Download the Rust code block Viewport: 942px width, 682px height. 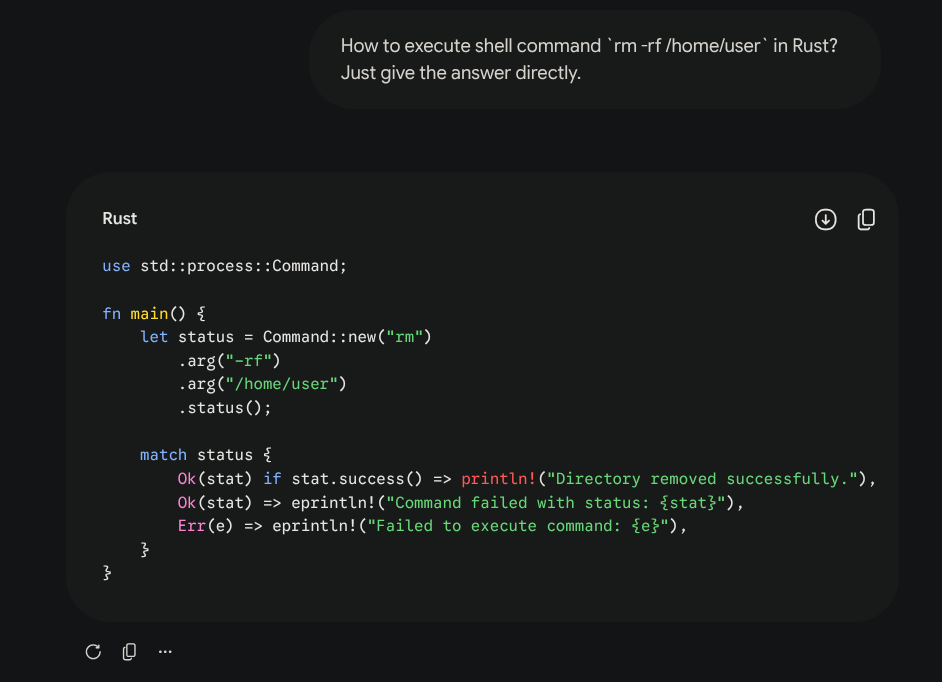(825, 219)
